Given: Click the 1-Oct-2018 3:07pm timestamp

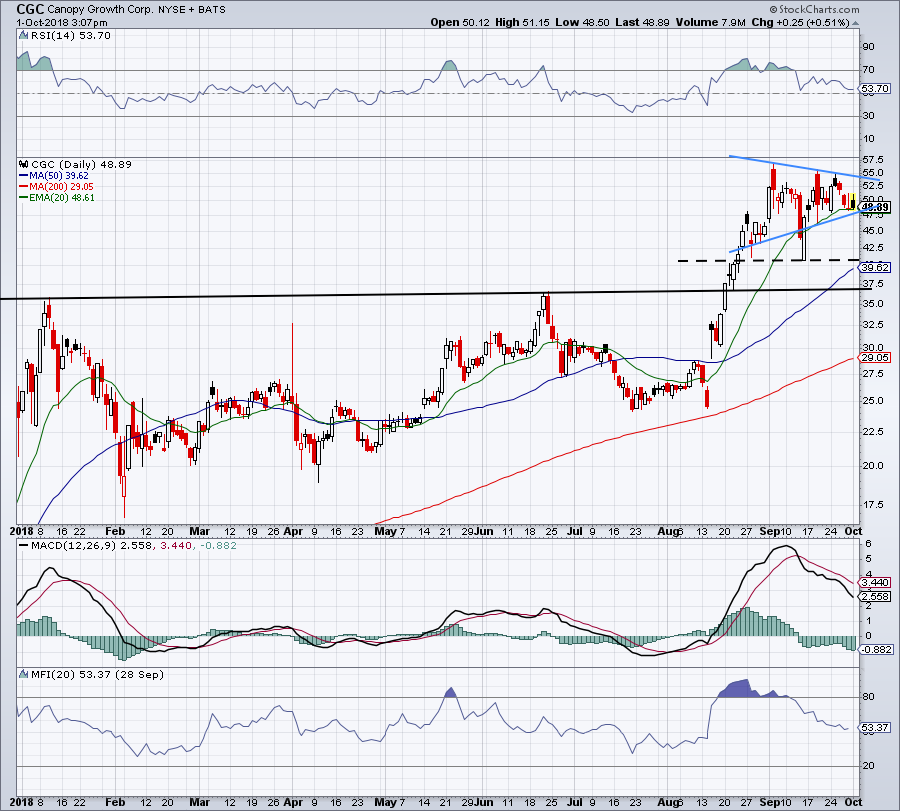Looking at the screenshot, I should [61, 23].
